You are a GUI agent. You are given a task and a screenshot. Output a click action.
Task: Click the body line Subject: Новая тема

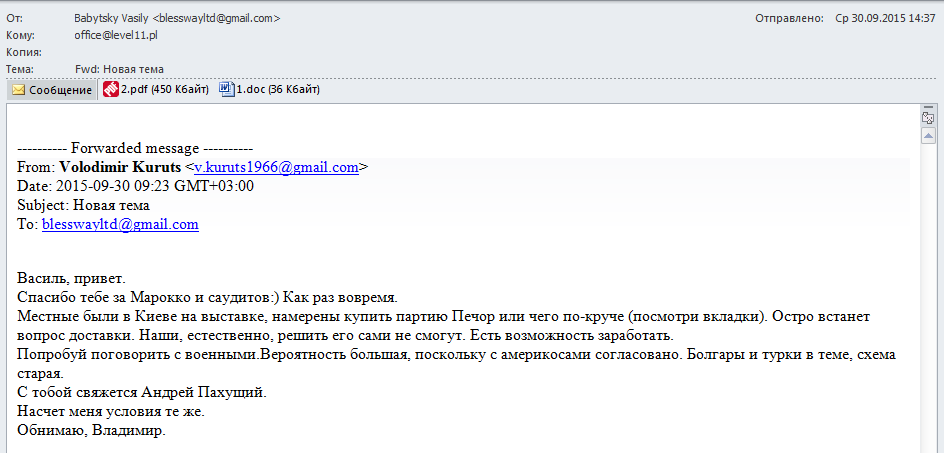(x=84, y=205)
